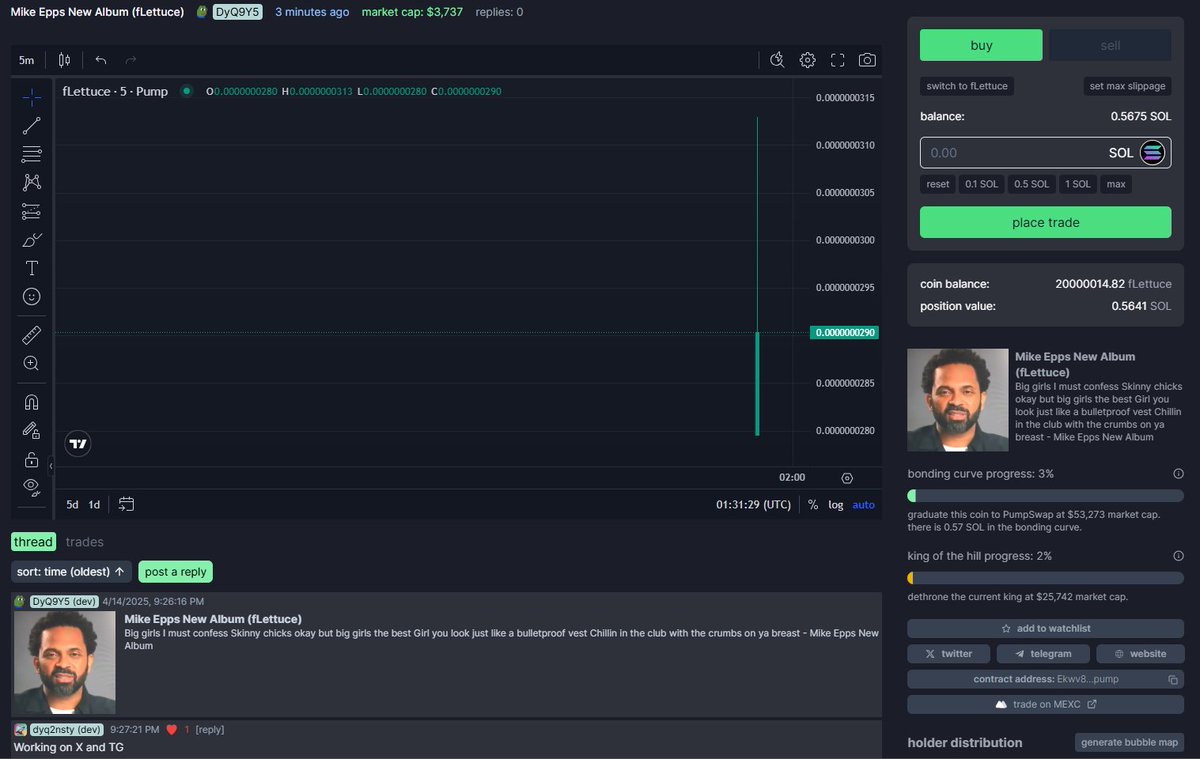Open the thread tab

coord(33,542)
